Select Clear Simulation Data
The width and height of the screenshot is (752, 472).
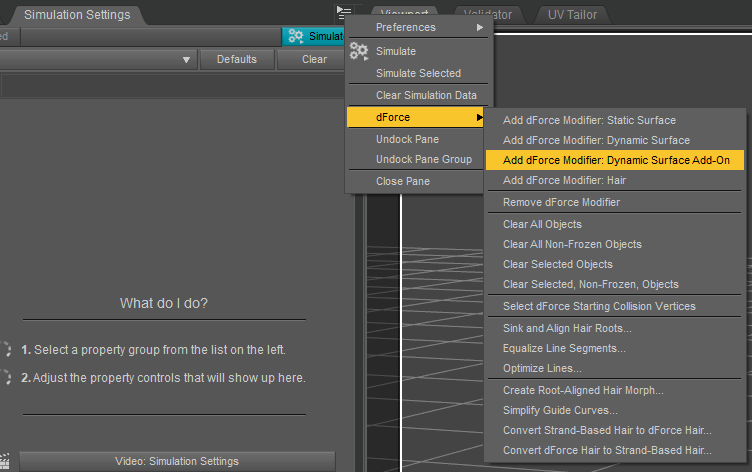419,95
